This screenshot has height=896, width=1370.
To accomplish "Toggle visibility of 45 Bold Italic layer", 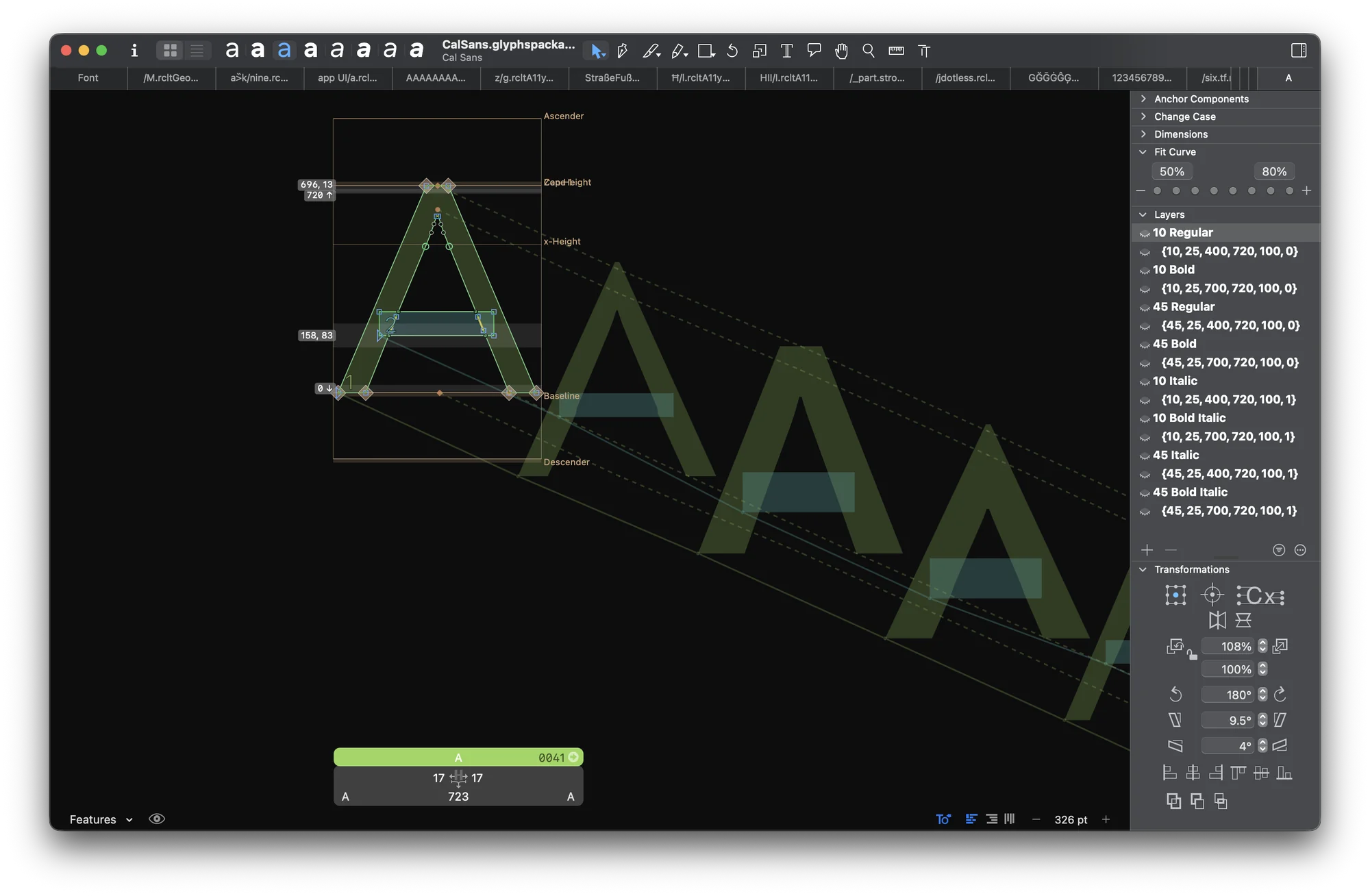I will 1145,493.
